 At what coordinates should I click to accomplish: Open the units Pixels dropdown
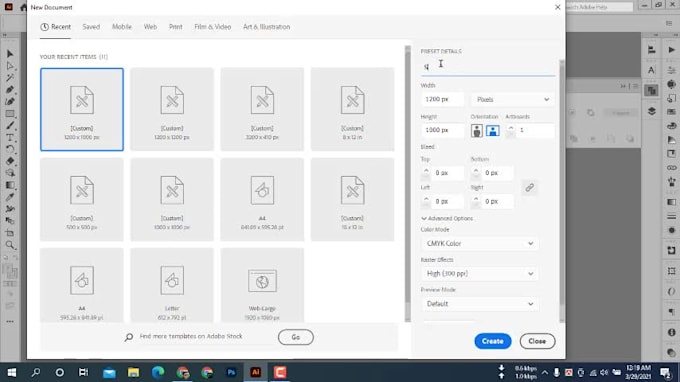click(x=513, y=99)
